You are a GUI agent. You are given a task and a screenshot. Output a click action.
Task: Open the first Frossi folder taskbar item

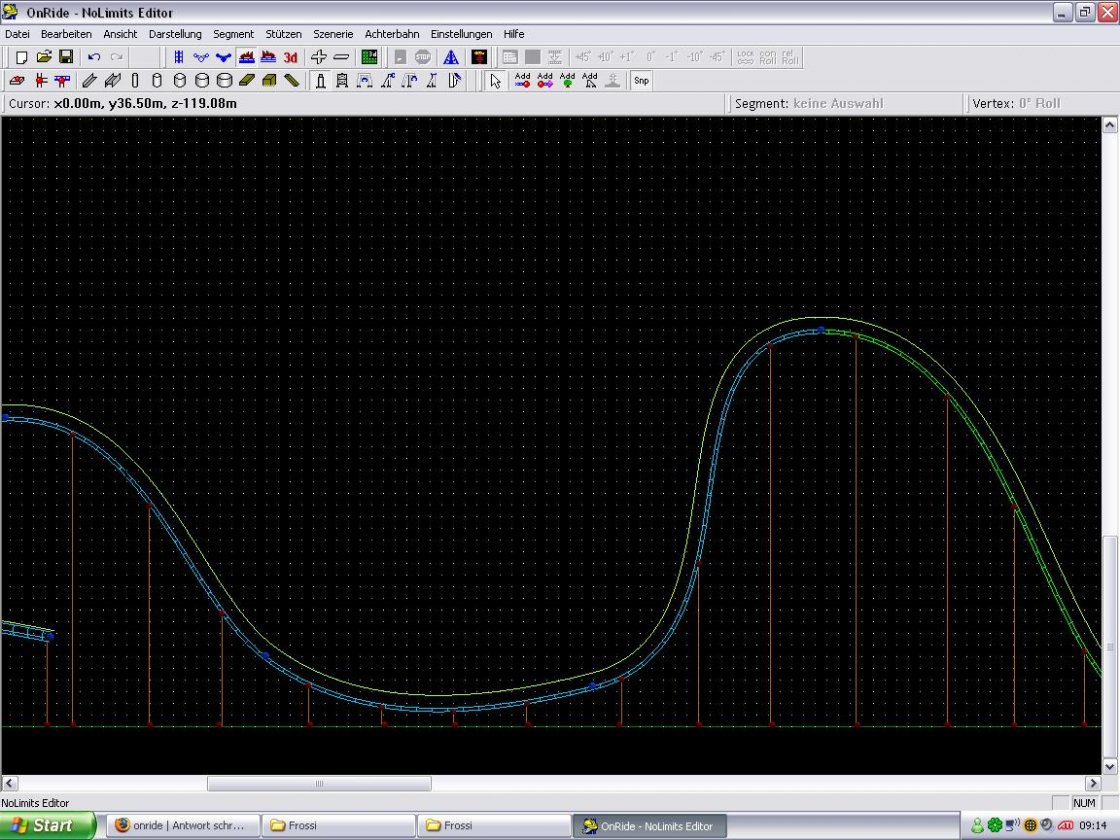[339, 826]
